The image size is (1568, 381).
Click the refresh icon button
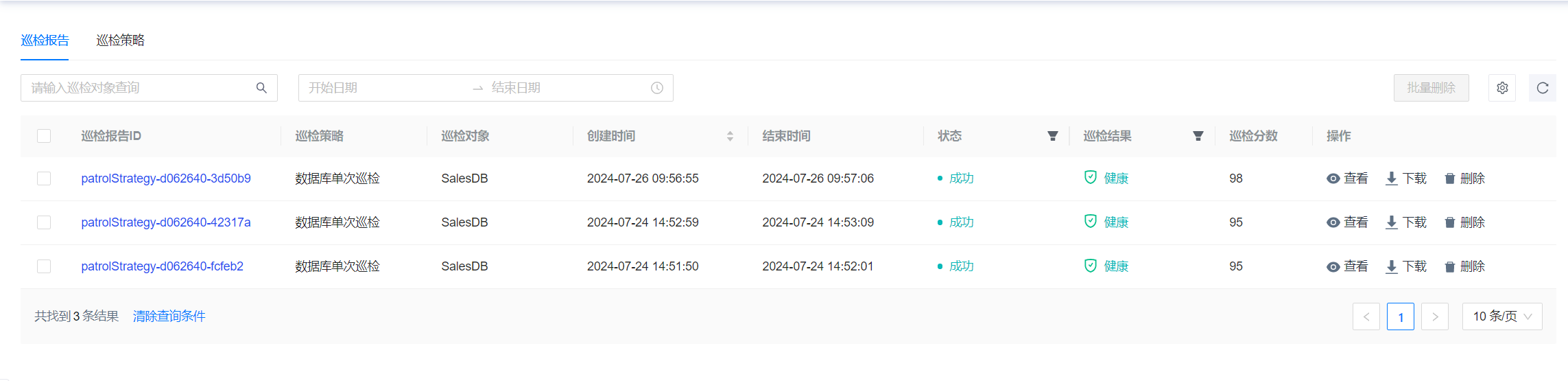[1542, 88]
